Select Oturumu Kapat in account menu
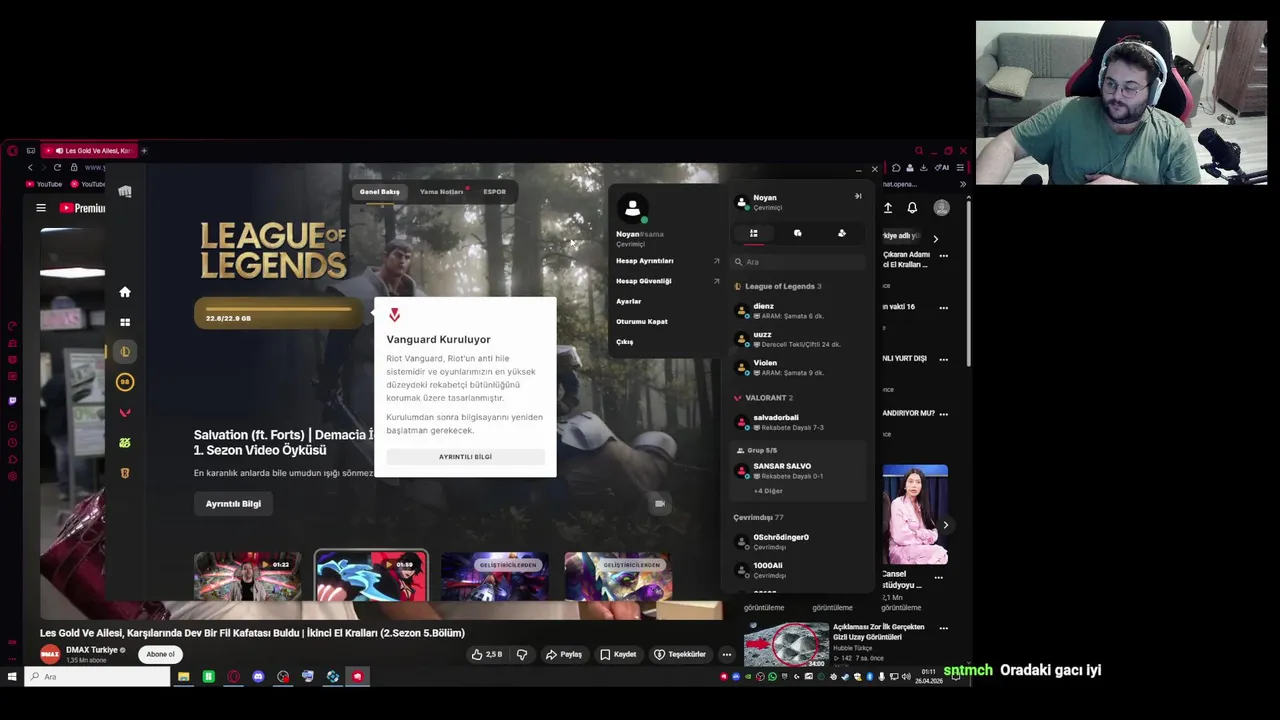The width and height of the screenshot is (1280, 720). tap(642, 321)
